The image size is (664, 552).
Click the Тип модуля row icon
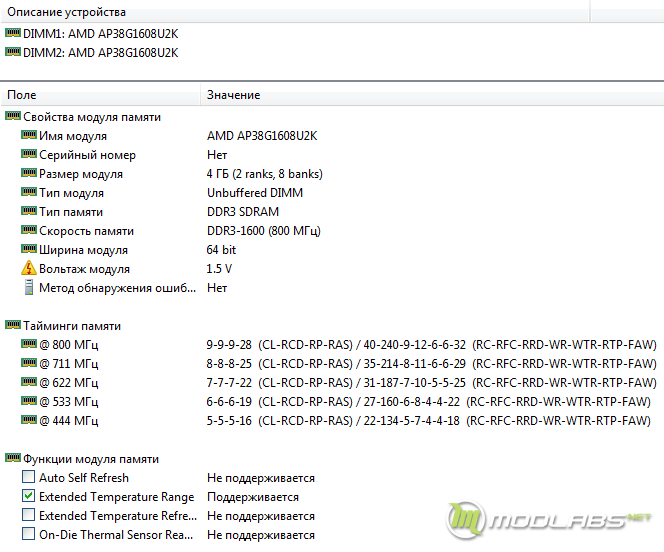click(x=29, y=192)
